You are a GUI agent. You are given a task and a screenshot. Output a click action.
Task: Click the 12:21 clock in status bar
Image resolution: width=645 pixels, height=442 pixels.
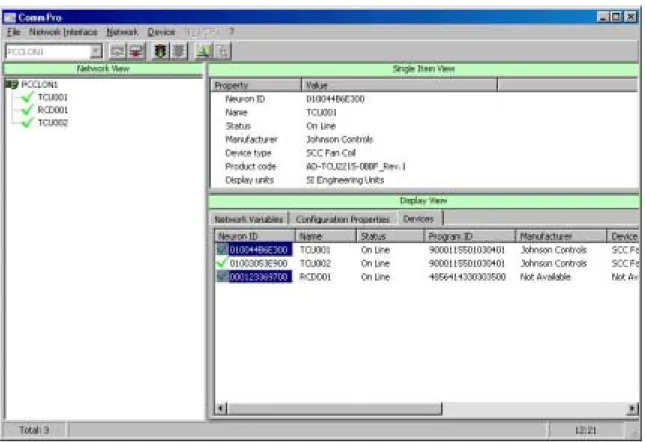click(x=586, y=430)
